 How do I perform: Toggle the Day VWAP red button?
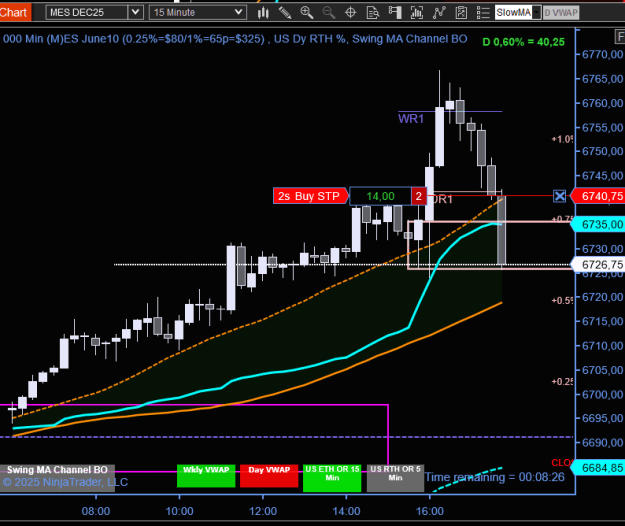click(x=269, y=476)
